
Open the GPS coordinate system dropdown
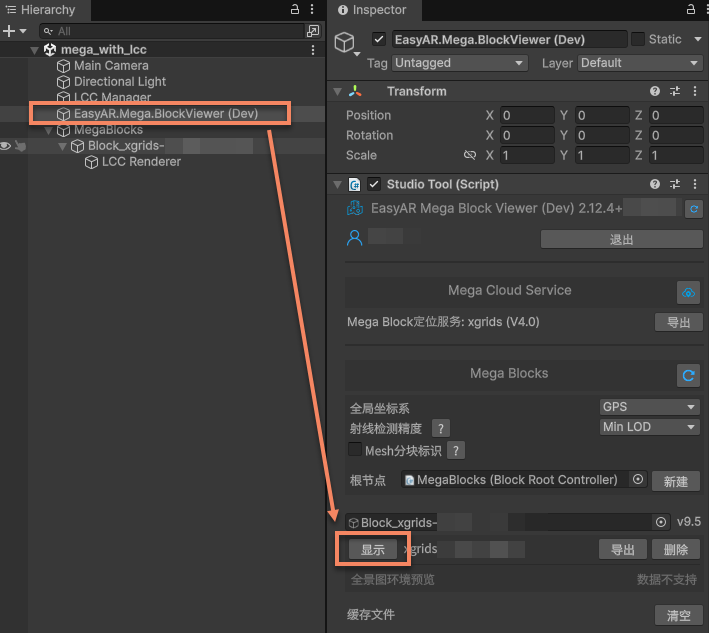click(x=650, y=407)
